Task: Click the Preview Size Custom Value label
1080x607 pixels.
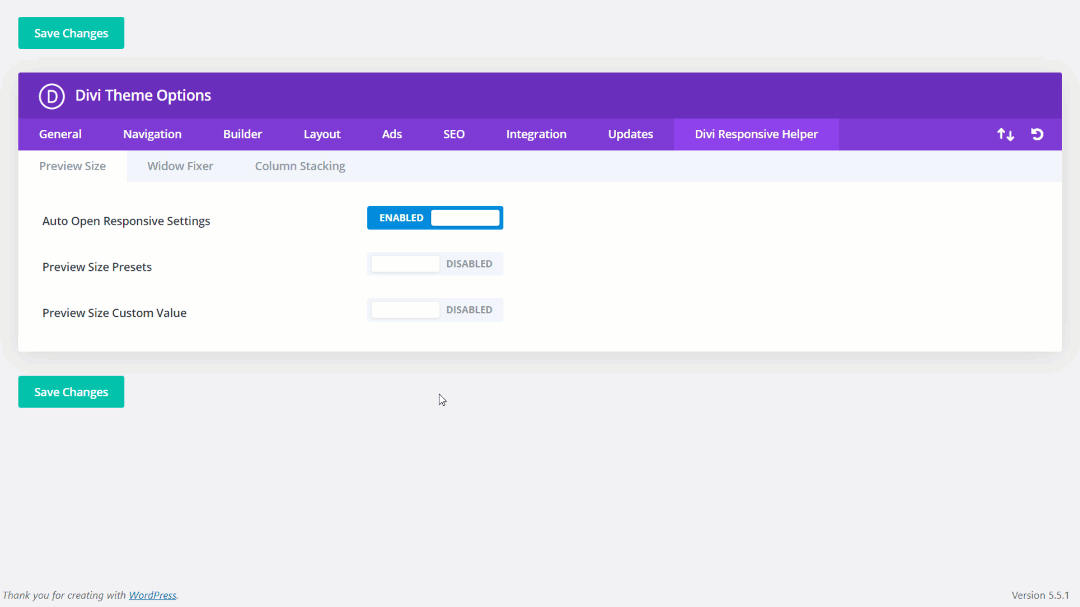Action: point(114,313)
